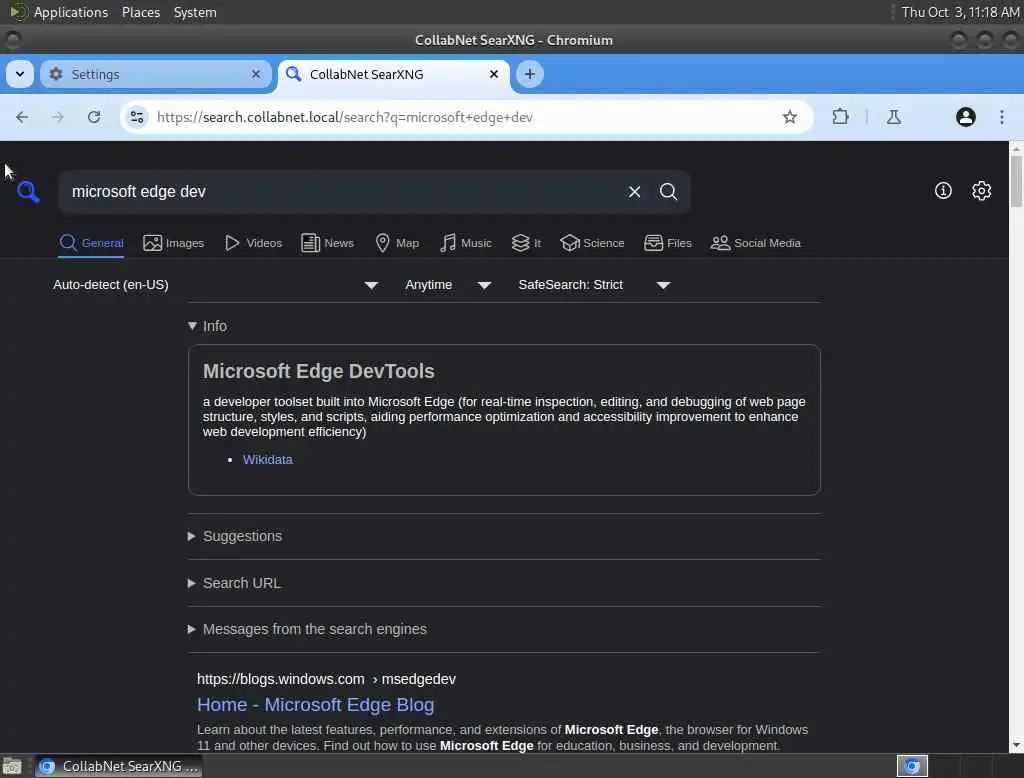This screenshot has height=778, width=1024.
Task: Click the clock in top panel
Action: tap(960, 12)
